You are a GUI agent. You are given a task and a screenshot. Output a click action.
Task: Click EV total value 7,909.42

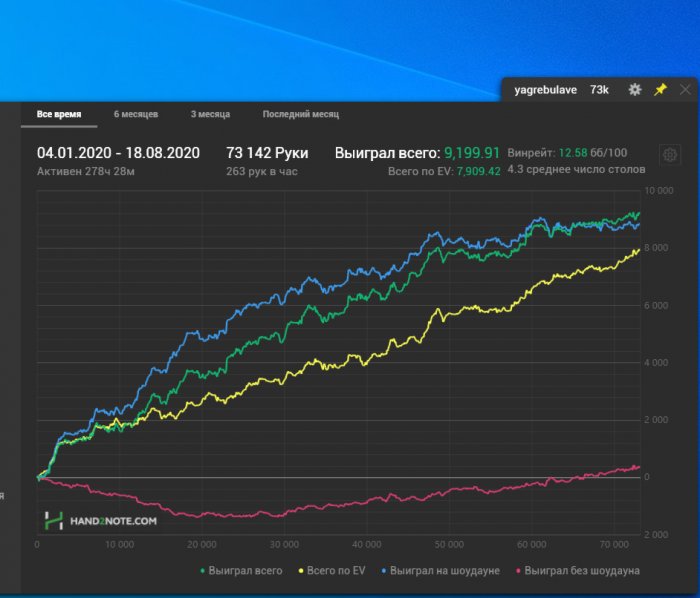[x=478, y=171]
